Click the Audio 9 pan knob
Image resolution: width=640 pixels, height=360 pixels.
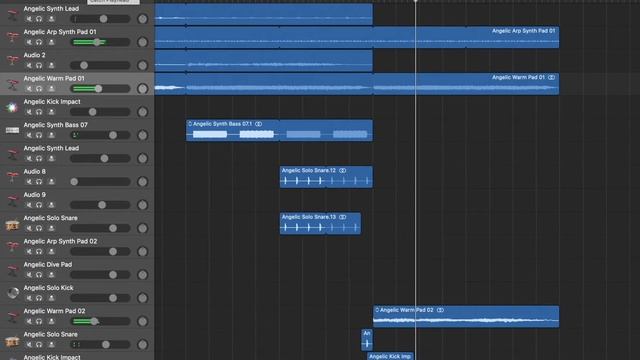(142, 205)
